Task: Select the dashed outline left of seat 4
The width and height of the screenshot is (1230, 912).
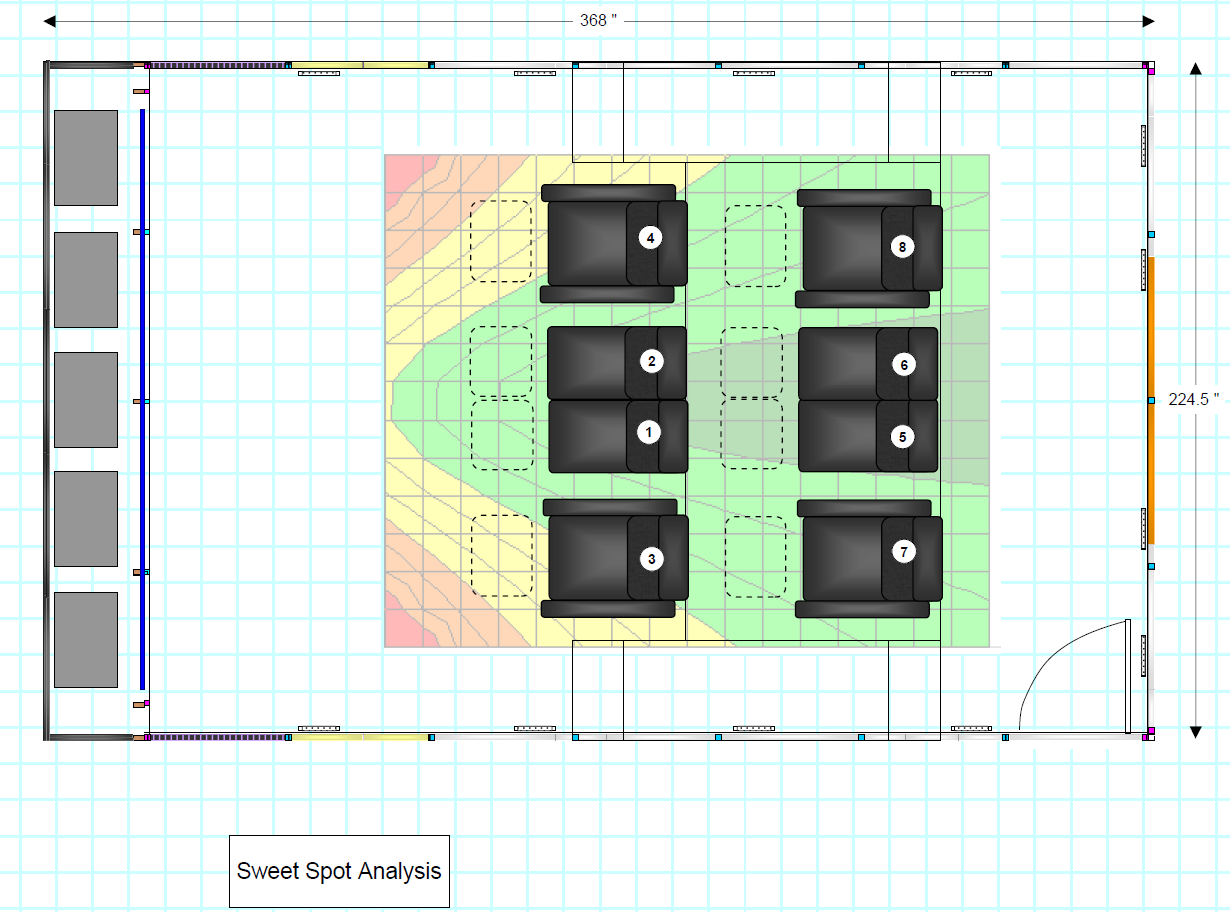Action: tap(501, 241)
